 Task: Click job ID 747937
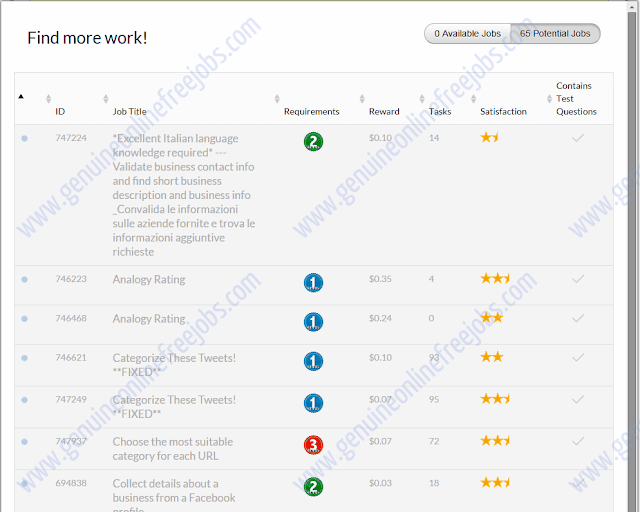pos(71,441)
